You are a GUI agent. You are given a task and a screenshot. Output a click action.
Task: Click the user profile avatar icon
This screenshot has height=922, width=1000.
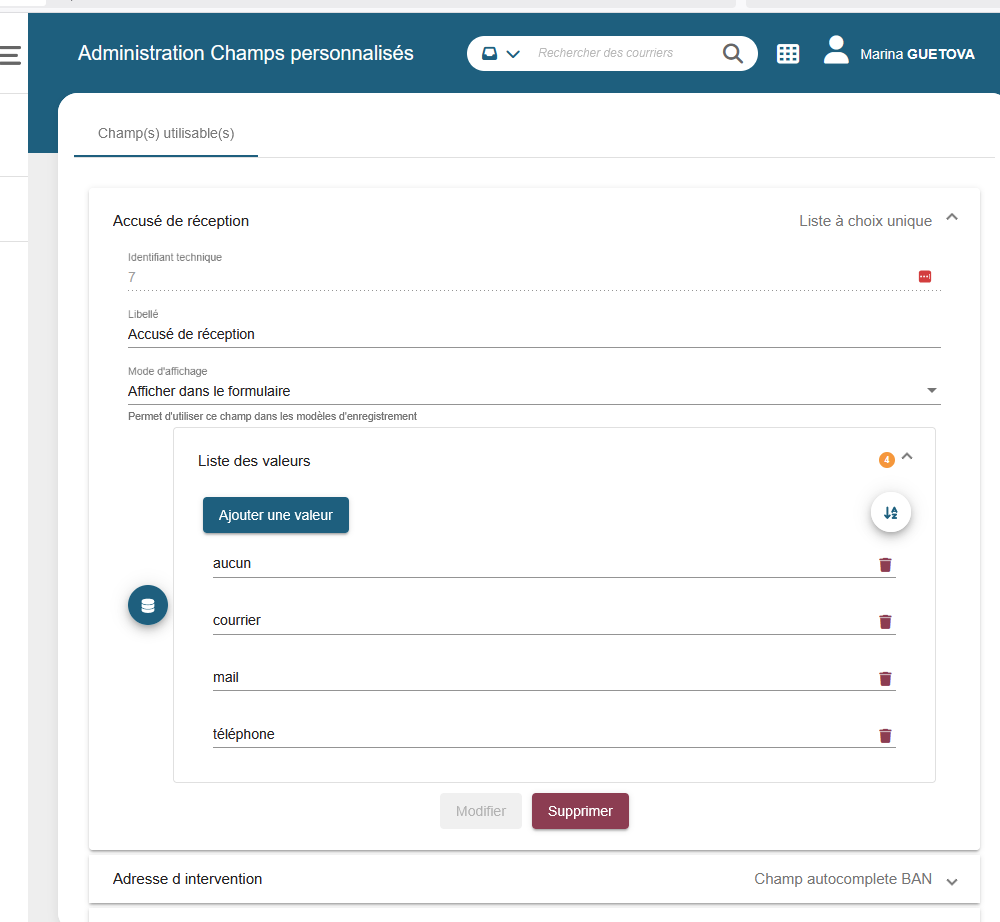coord(836,51)
